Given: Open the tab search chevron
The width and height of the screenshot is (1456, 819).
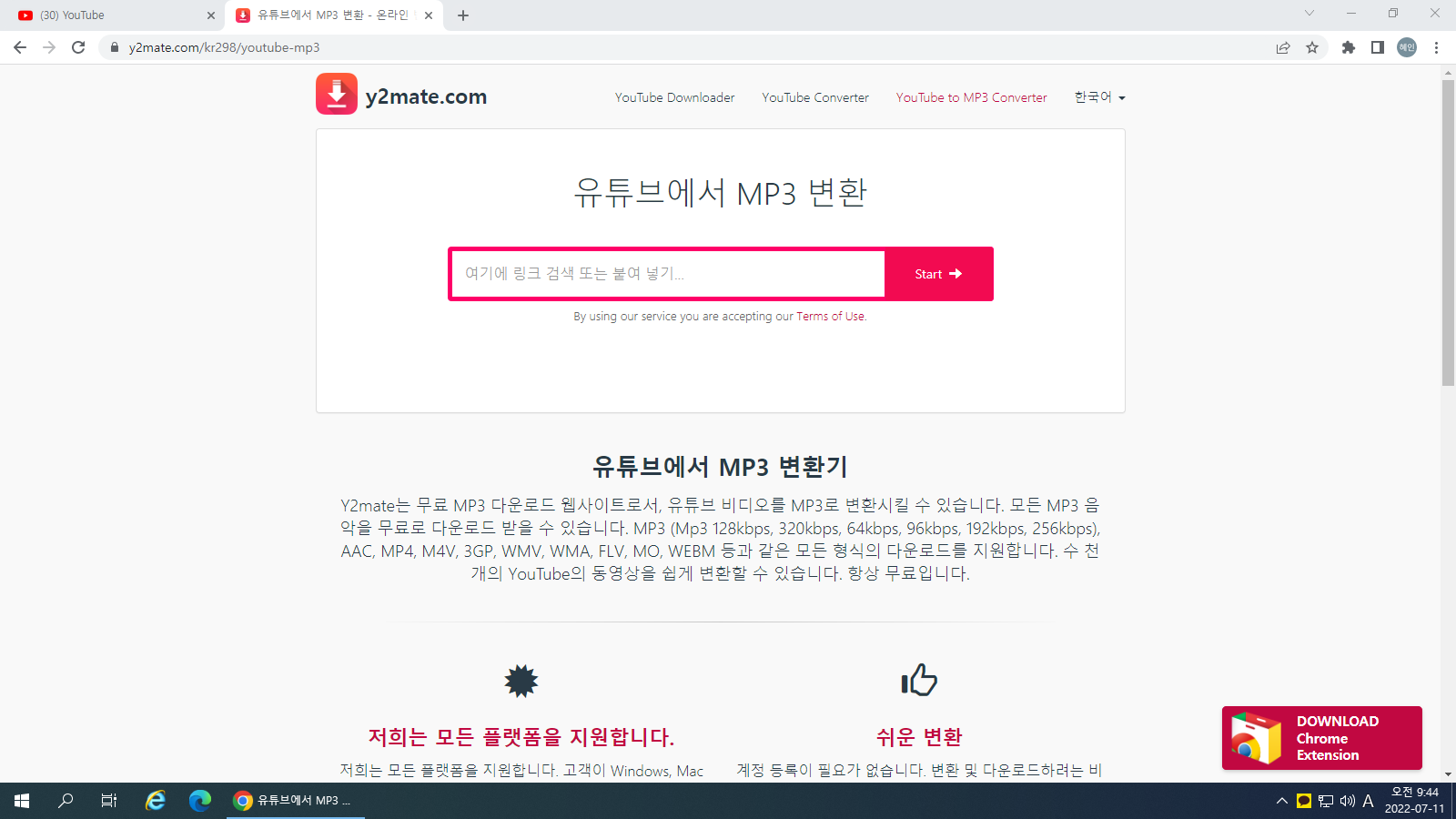Looking at the screenshot, I should [x=1309, y=13].
